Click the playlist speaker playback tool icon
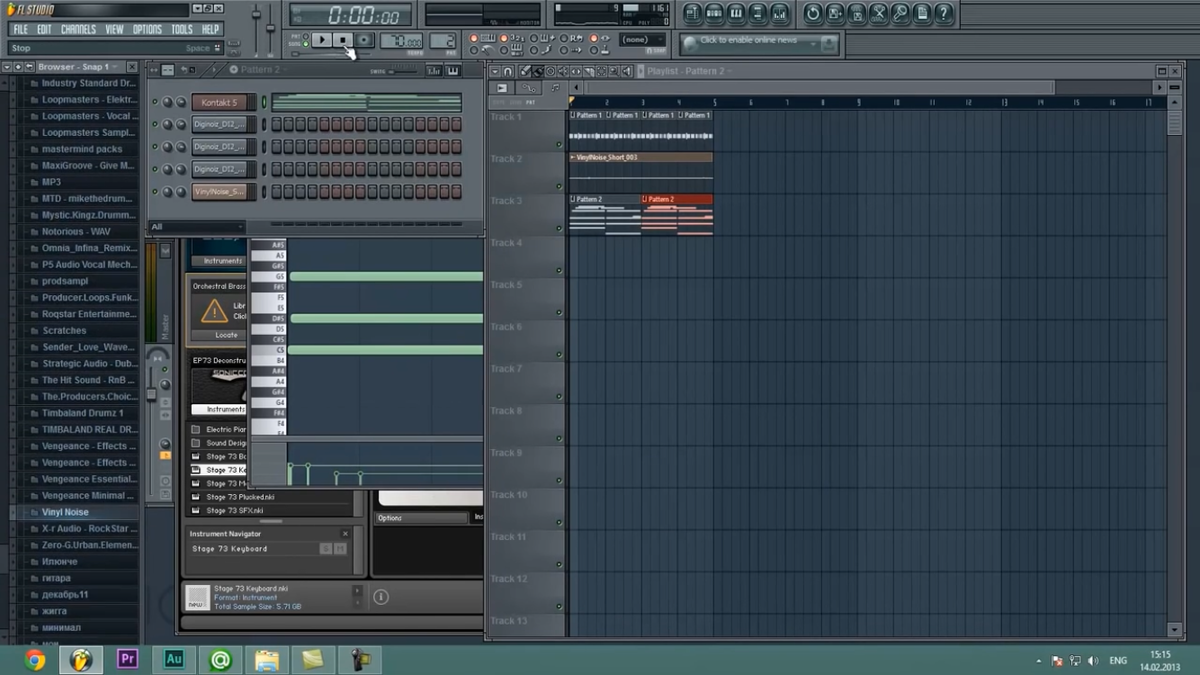The width and height of the screenshot is (1200, 675). point(627,71)
